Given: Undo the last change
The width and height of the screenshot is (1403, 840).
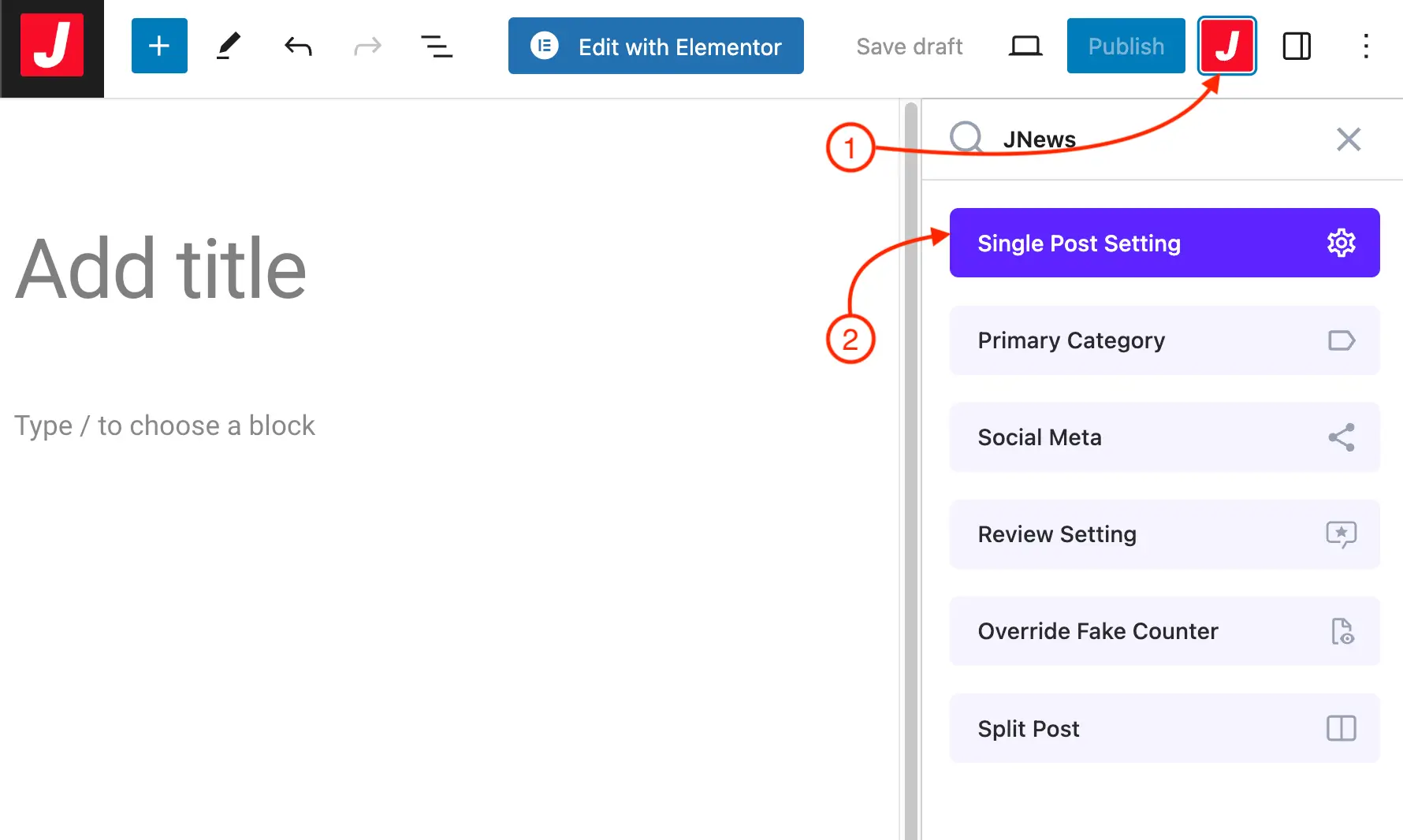Looking at the screenshot, I should coord(298,46).
